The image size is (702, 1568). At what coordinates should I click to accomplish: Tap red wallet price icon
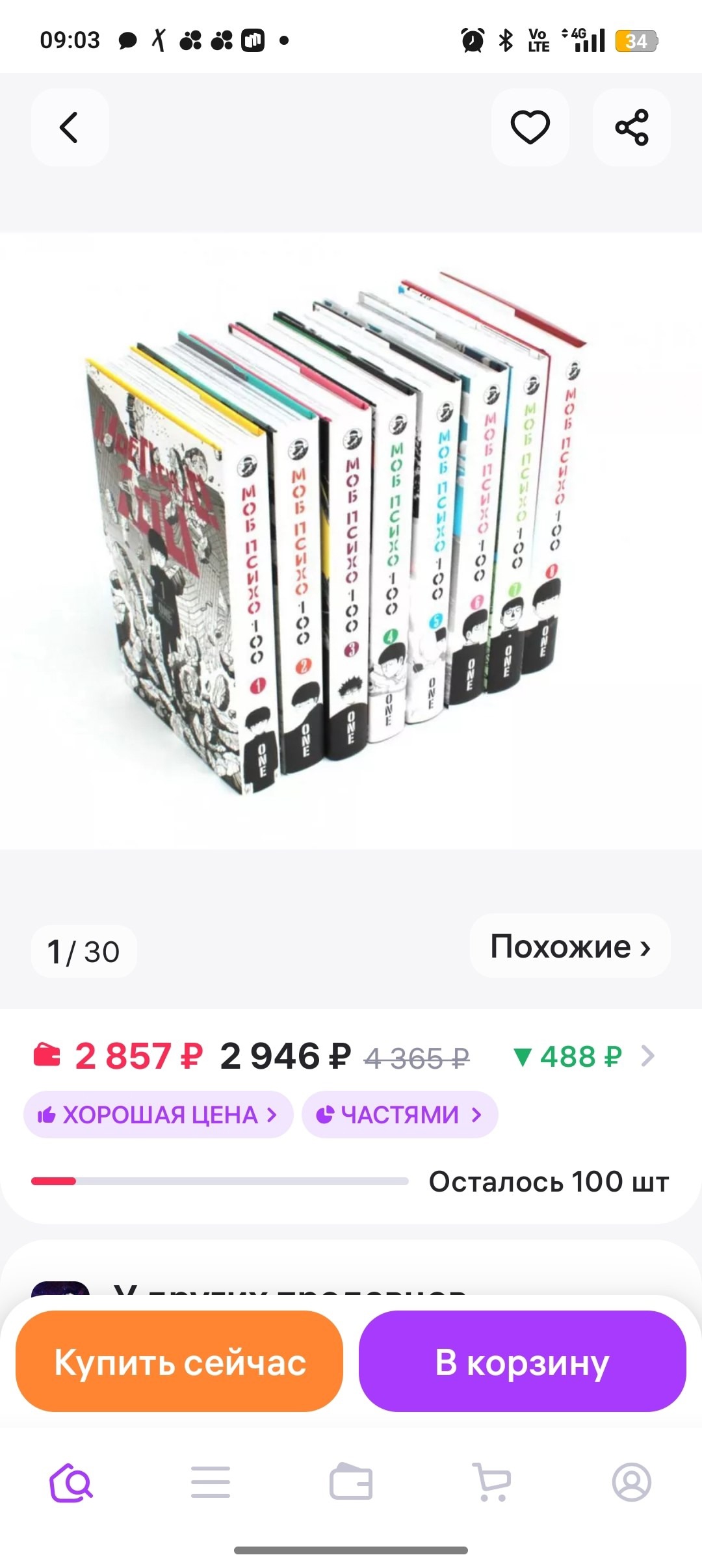point(47,1055)
